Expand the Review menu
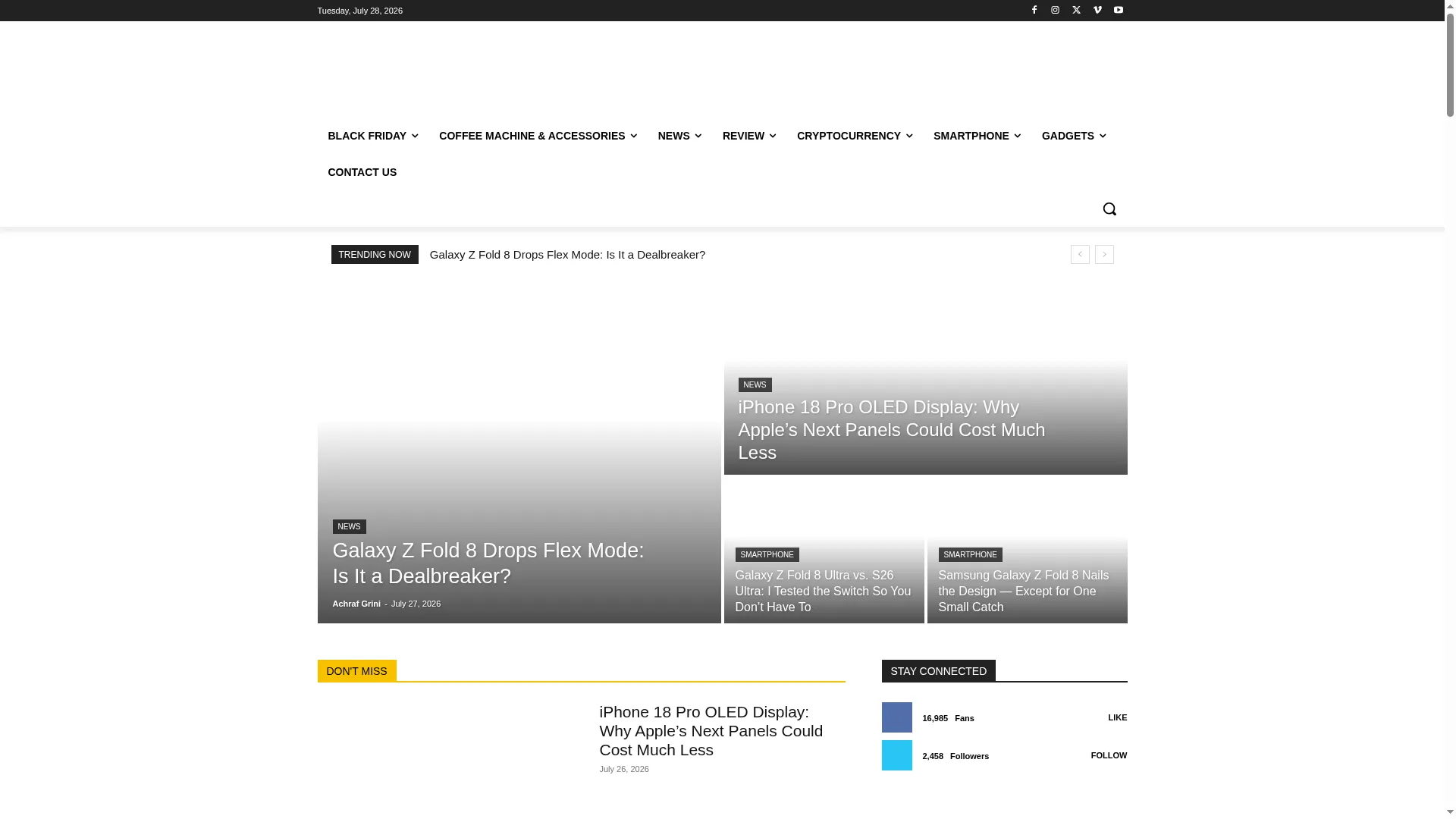 (x=748, y=136)
